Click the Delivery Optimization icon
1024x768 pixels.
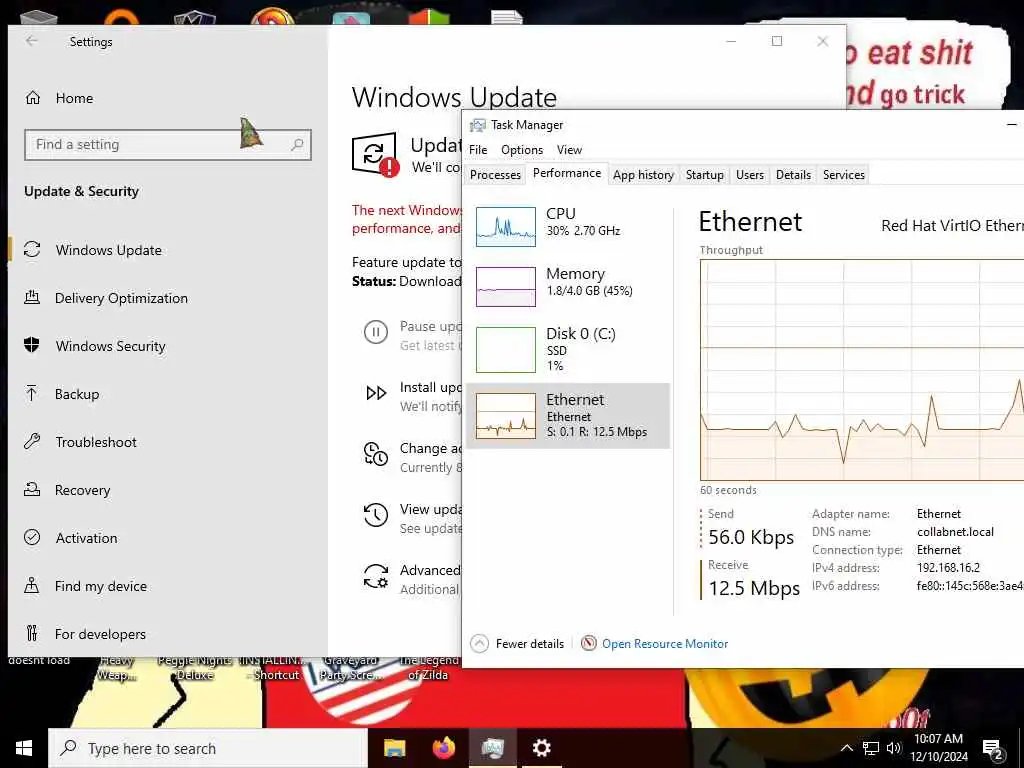pos(32,298)
